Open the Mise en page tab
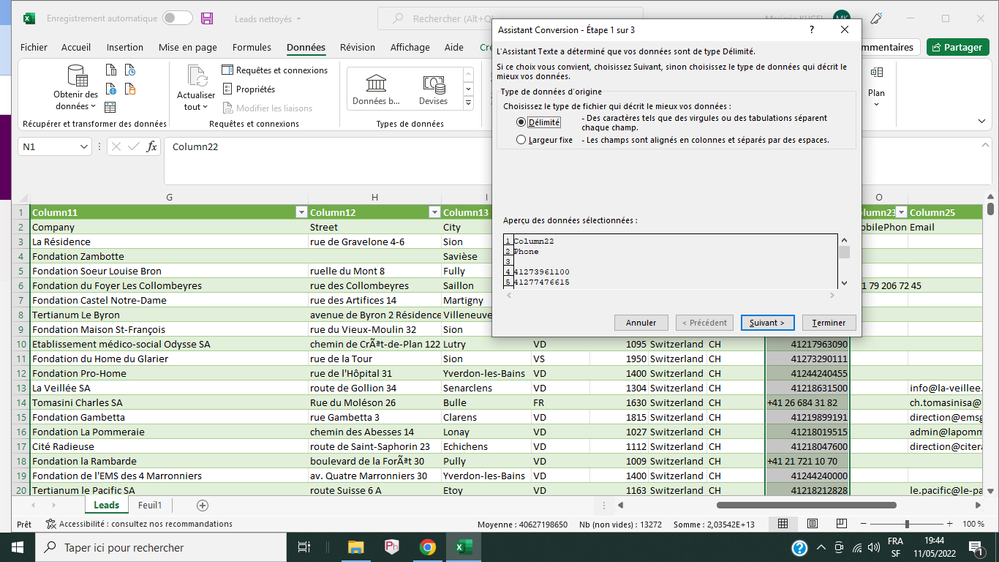 [x=187, y=47]
